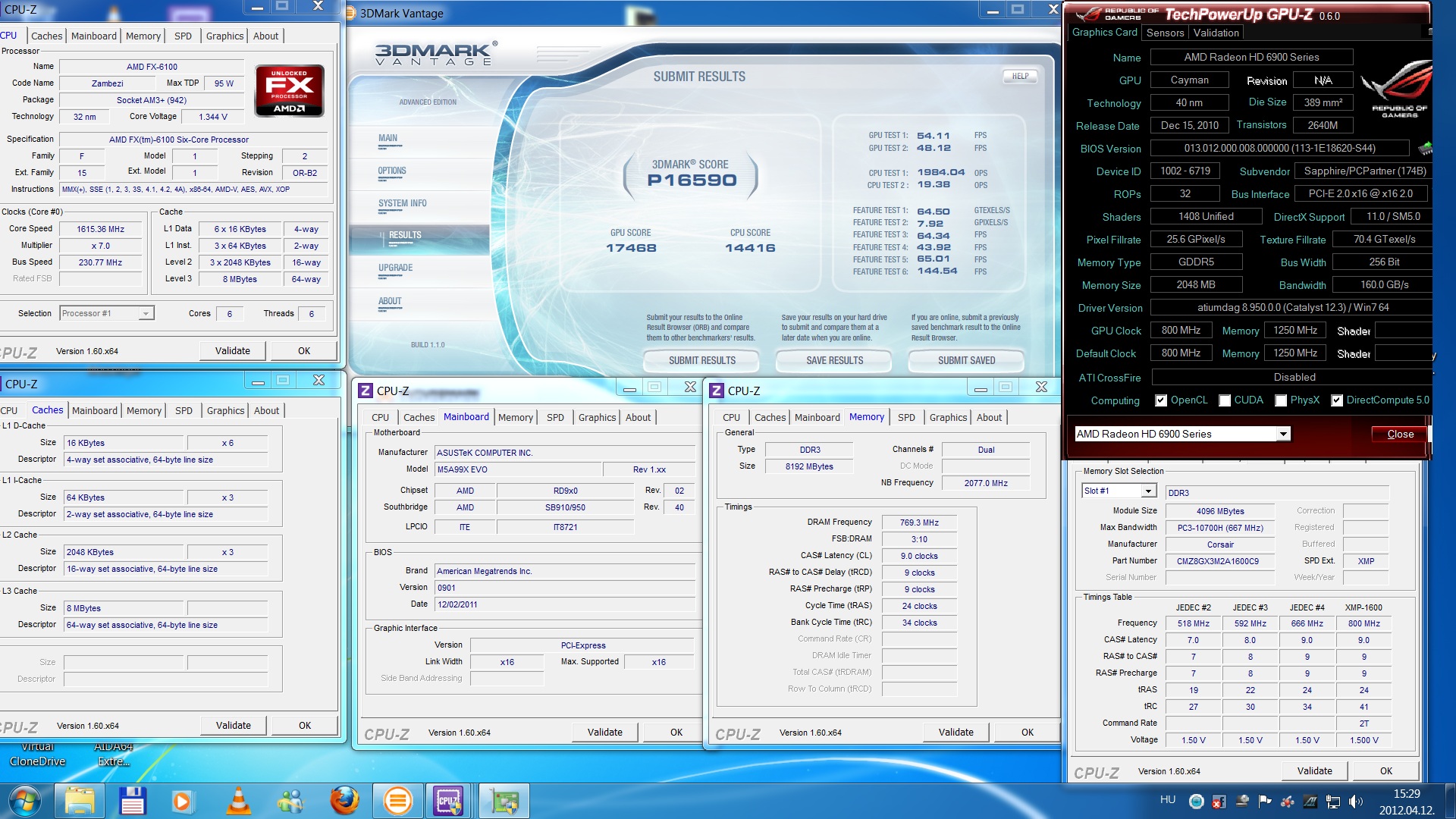The image size is (1456, 819).
Task: Open the Windows Start menu orb
Action: (25, 801)
